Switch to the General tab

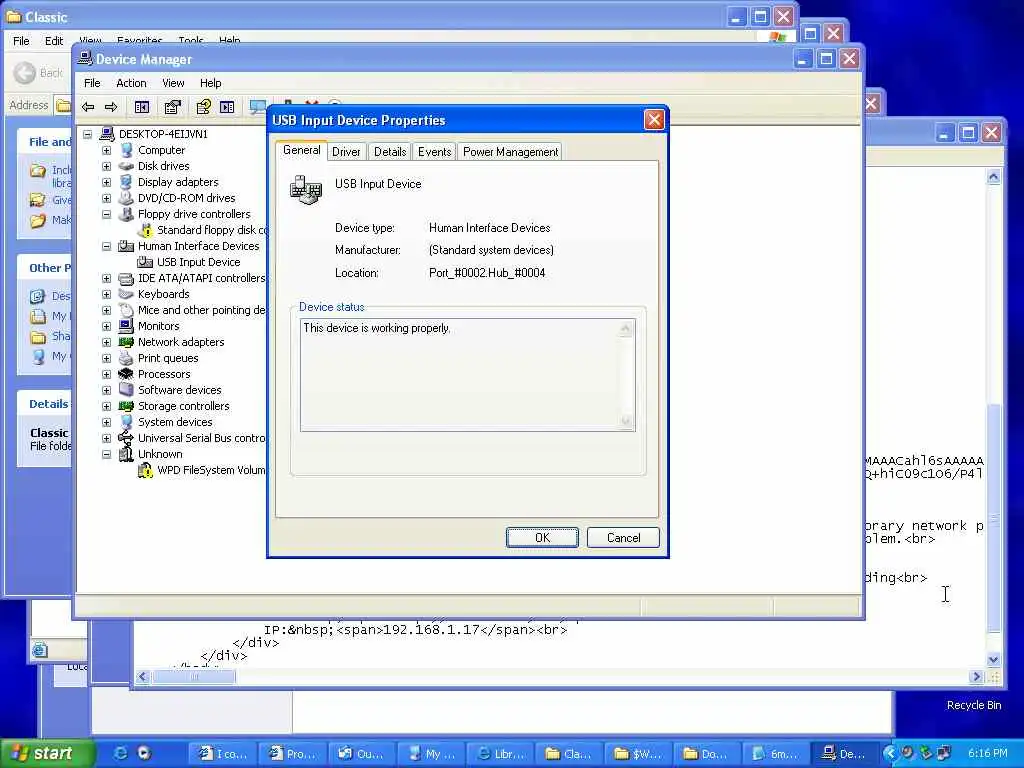point(301,150)
